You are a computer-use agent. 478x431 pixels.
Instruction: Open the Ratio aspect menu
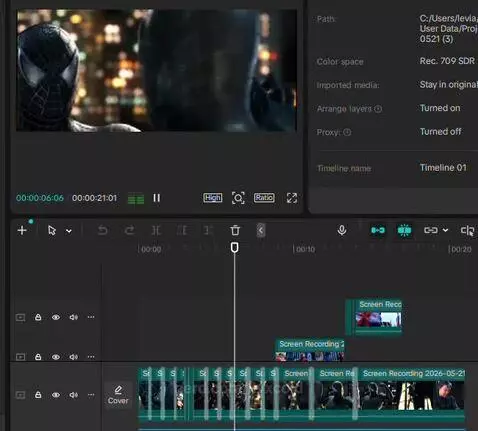pos(264,198)
